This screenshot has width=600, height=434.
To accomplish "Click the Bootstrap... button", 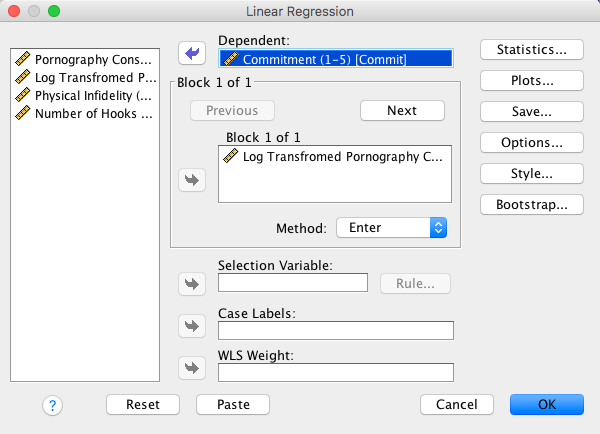I will [532, 204].
